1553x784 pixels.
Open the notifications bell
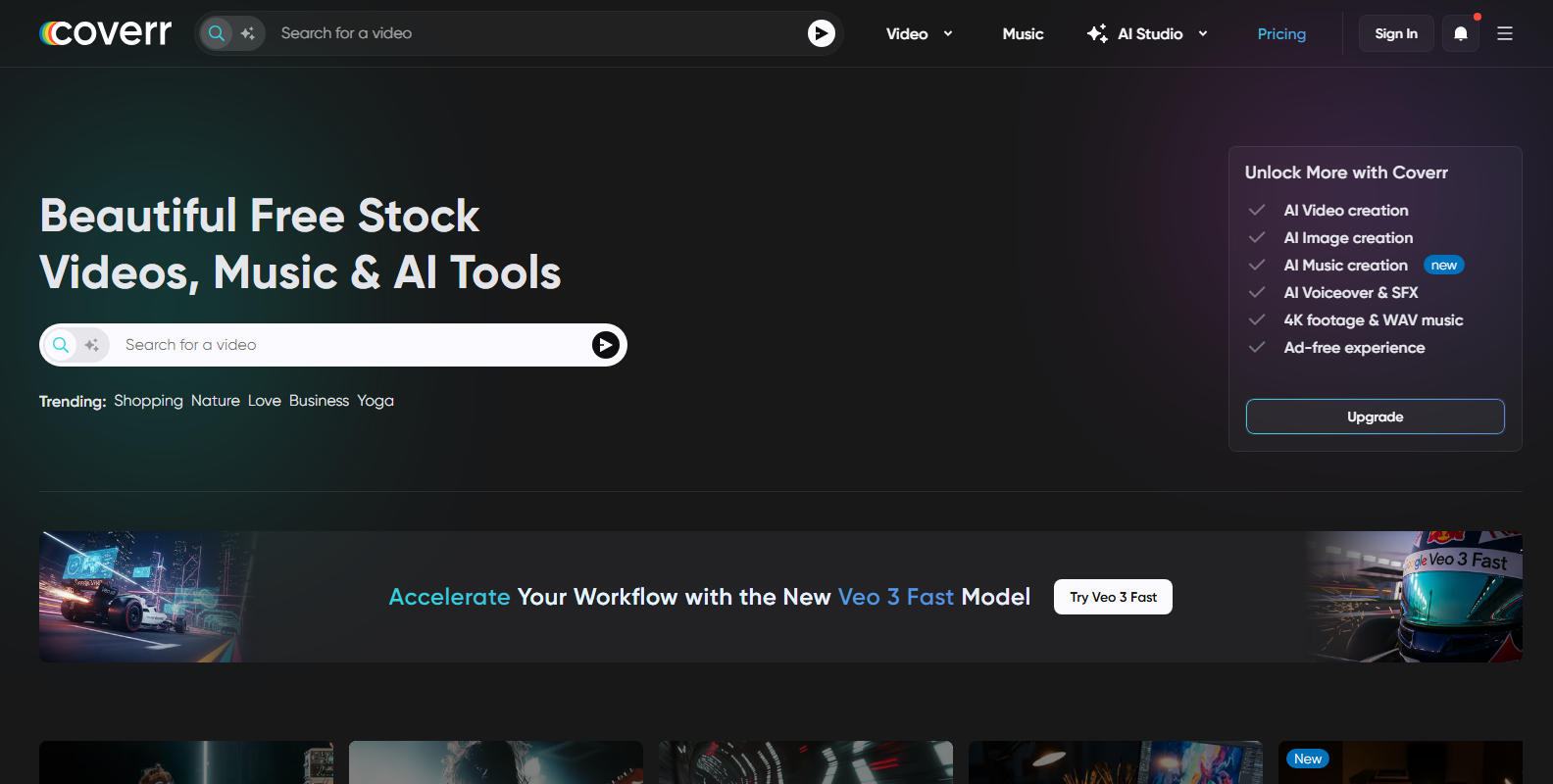[x=1460, y=33]
